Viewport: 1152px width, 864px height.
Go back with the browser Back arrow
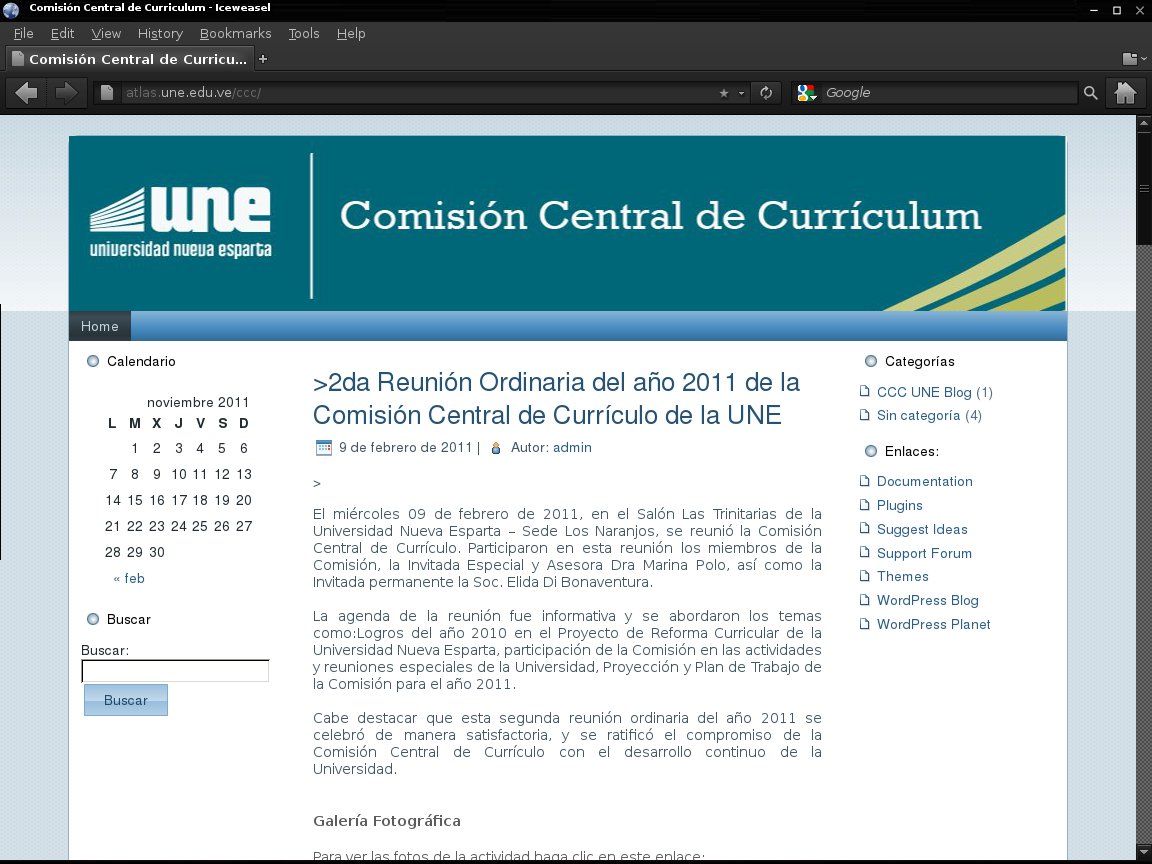tap(27, 93)
